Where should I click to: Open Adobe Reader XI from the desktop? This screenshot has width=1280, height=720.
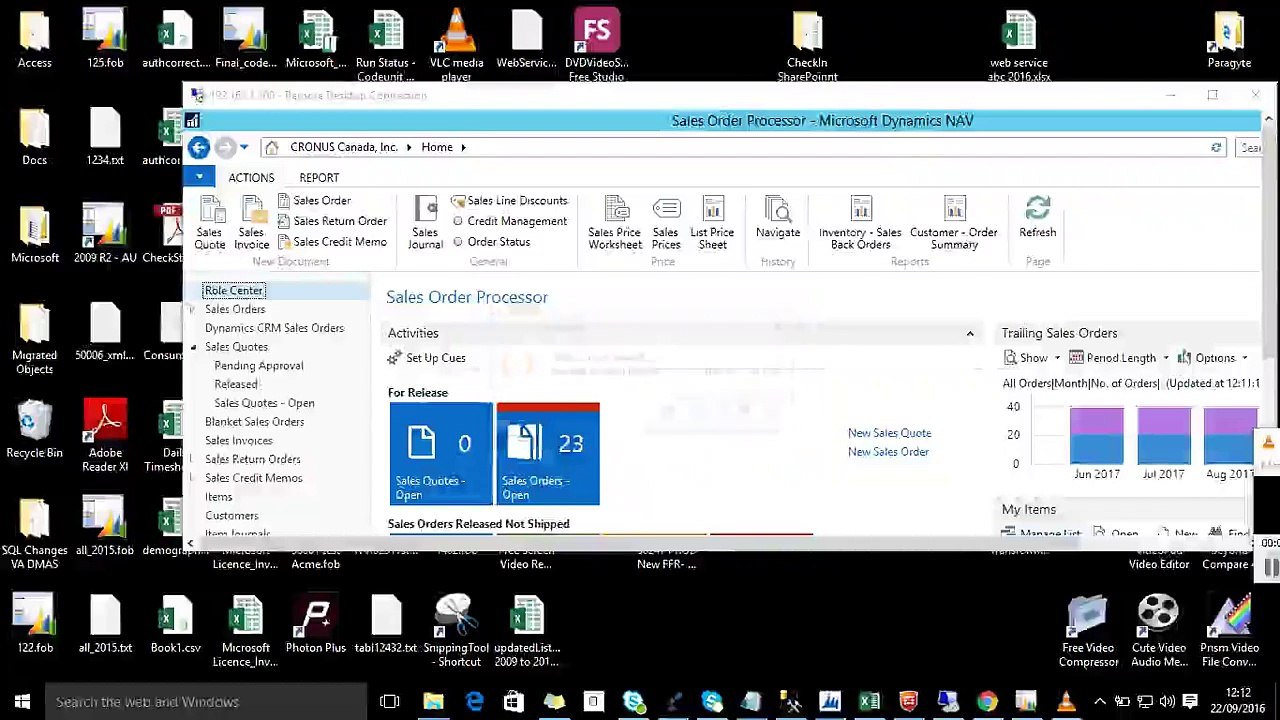[105, 435]
